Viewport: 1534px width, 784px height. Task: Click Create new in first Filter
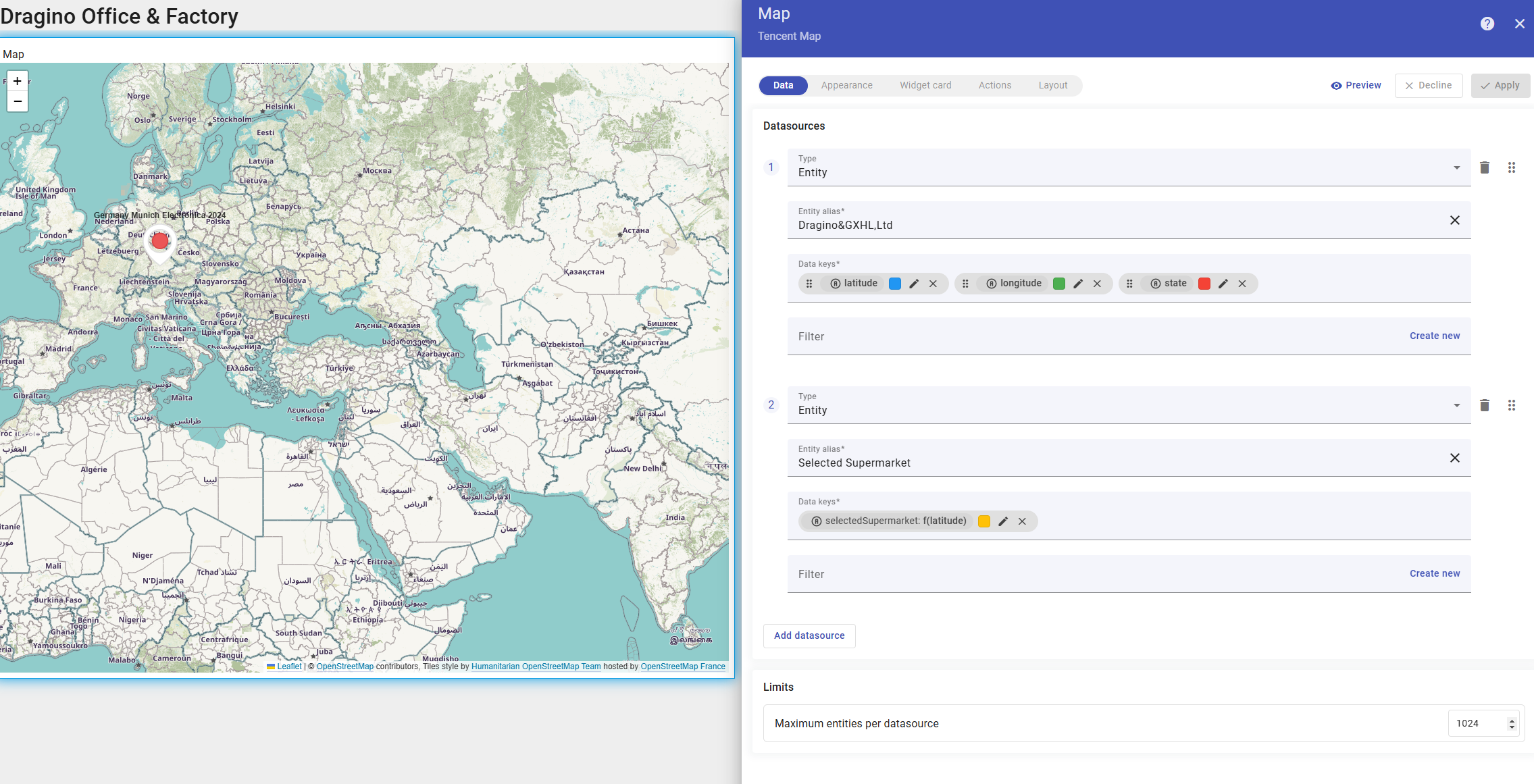pos(1434,336)
